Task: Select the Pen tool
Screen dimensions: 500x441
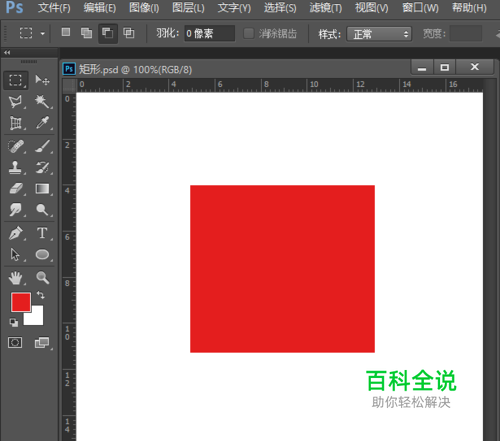Action: coord(16,233)
